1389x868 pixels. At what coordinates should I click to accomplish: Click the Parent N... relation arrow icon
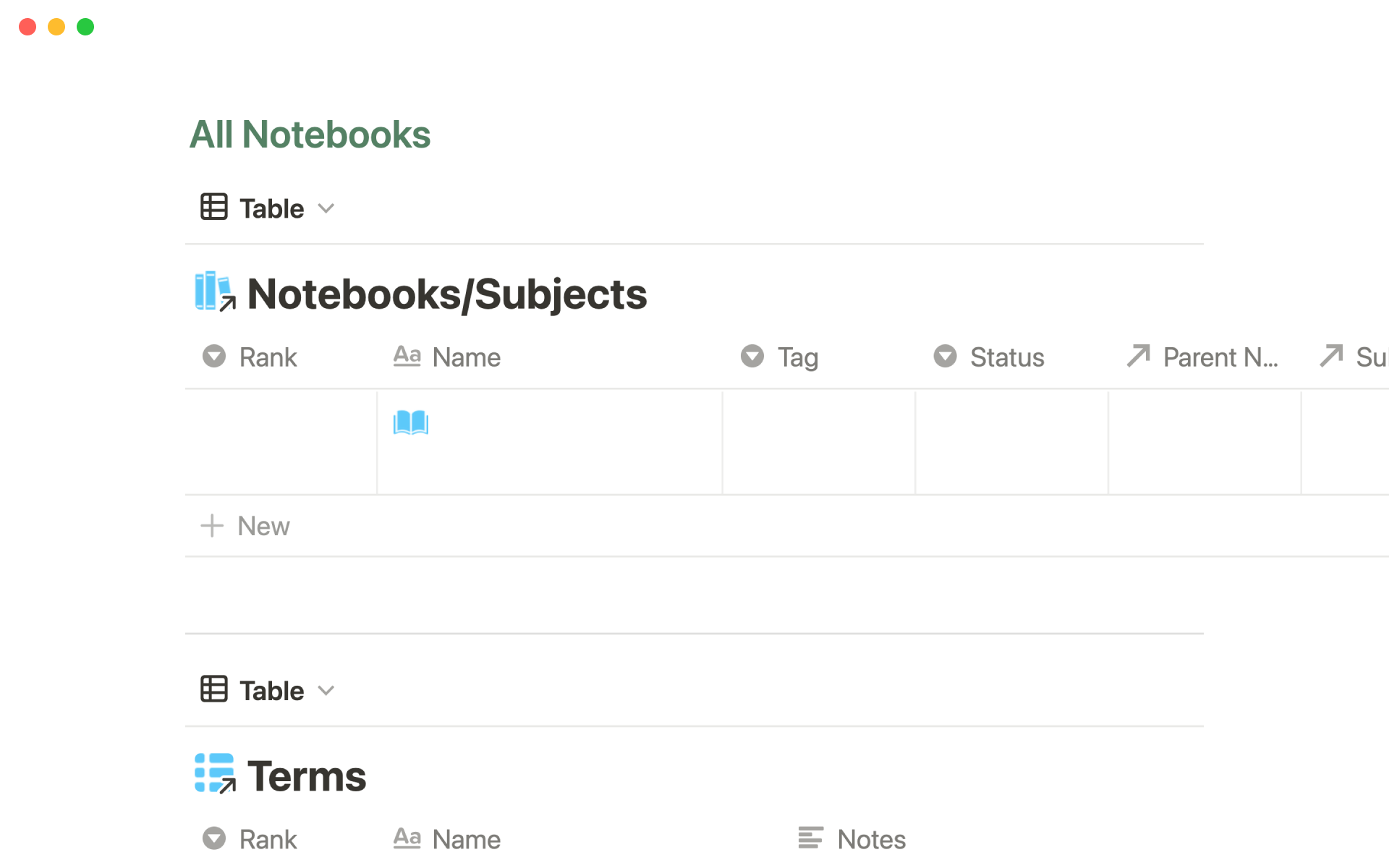(x=1138, y=356)
